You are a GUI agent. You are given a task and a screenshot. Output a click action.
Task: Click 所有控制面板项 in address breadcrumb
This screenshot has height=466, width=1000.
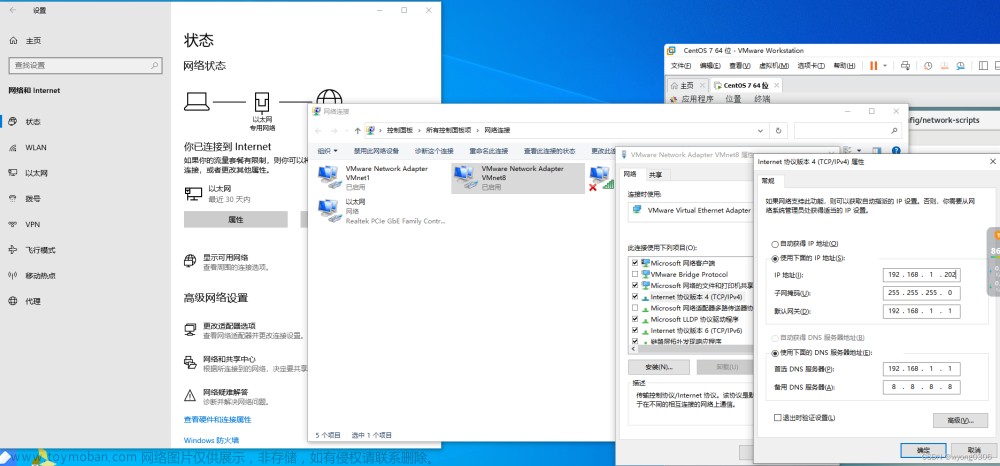tap(448, 130)
